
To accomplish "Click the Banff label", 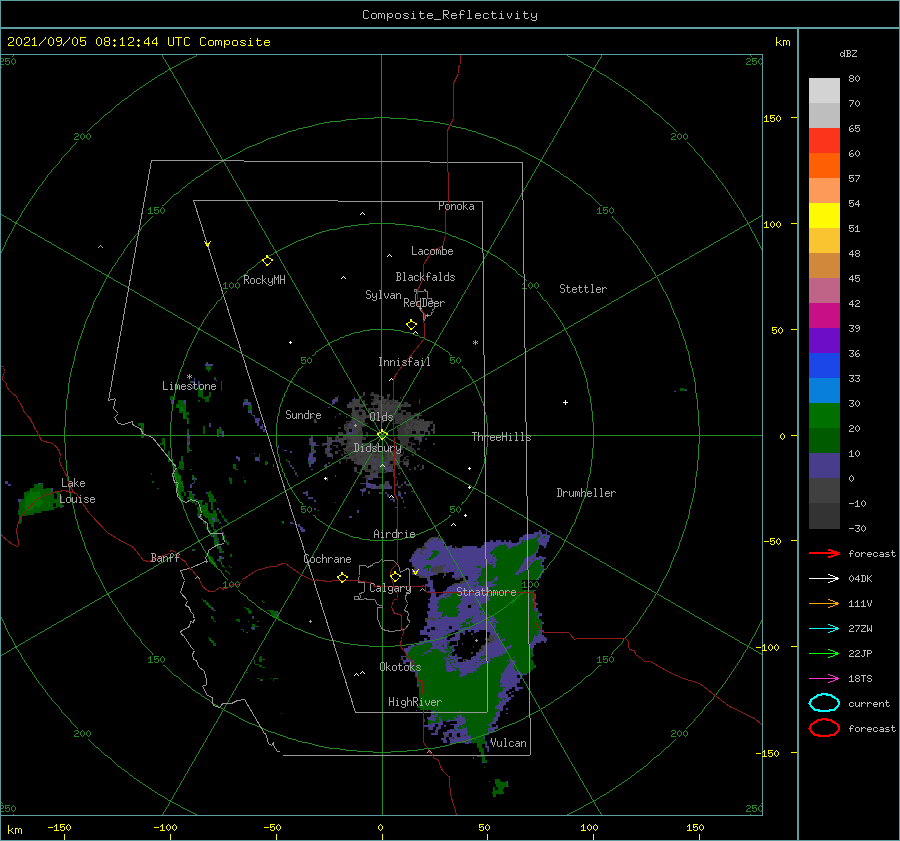I will click(165, 557).
